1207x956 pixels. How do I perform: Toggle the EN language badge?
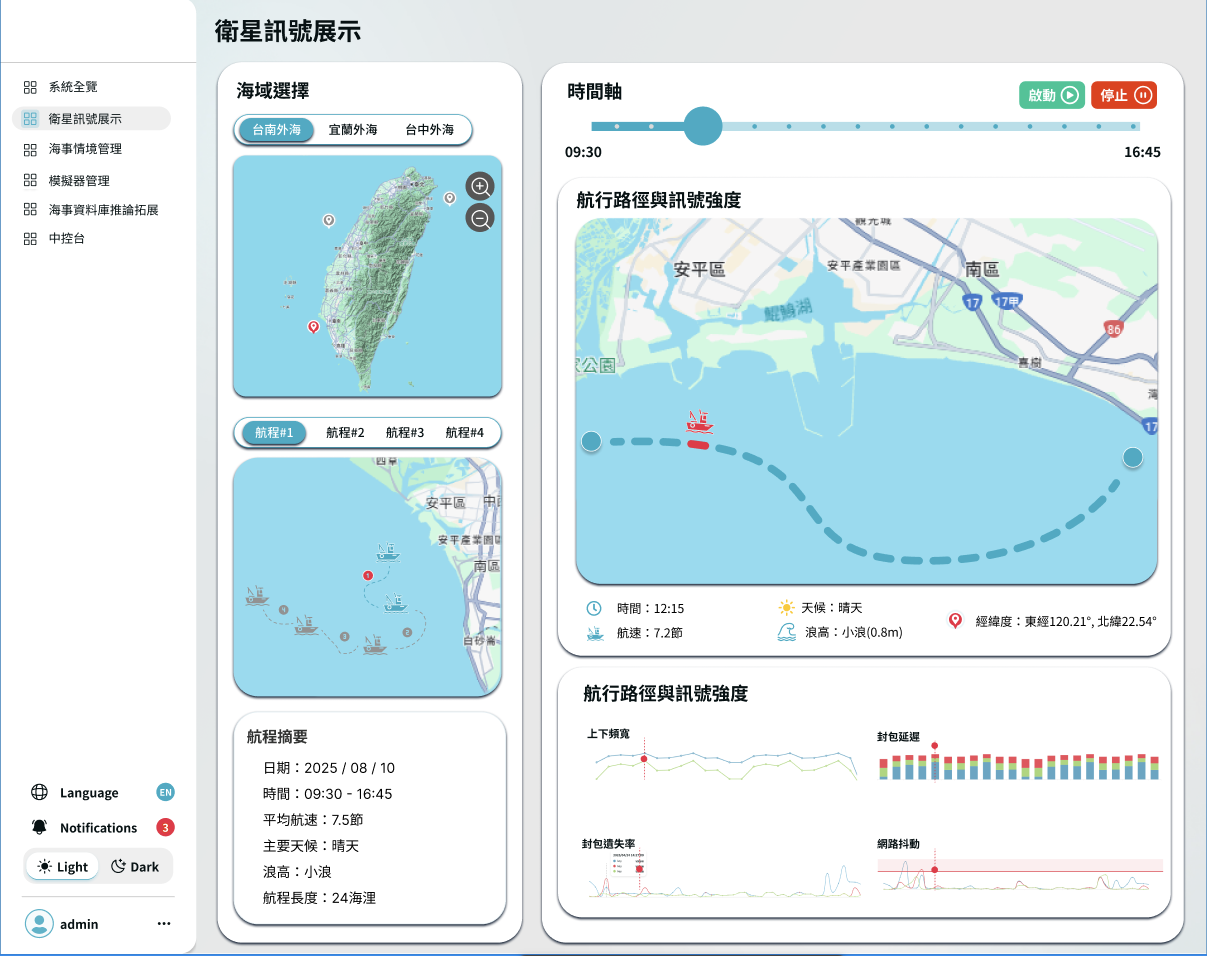pyautogui.click(x=166, y=793)
